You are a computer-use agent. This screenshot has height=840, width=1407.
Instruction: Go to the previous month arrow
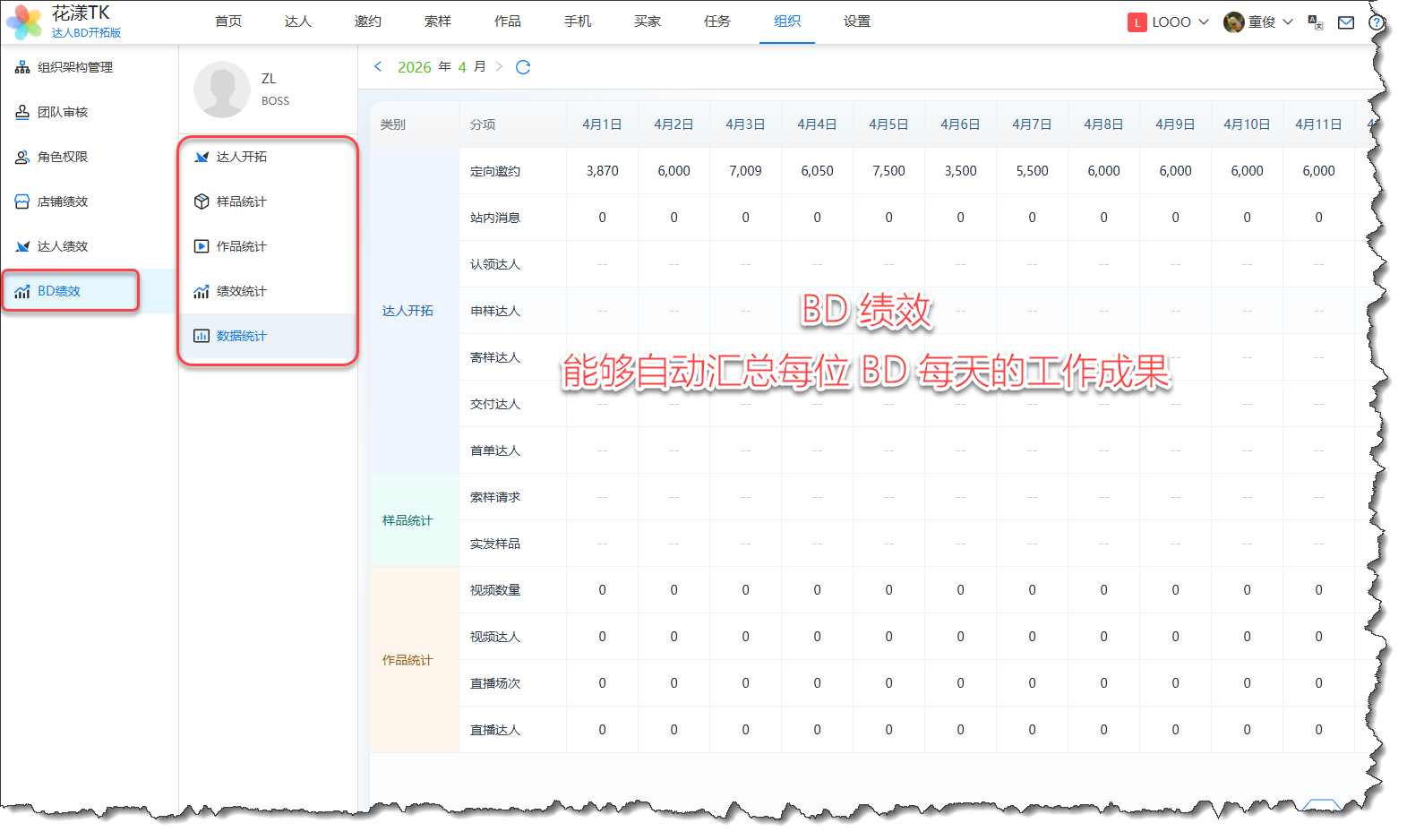tap(378, 66)
